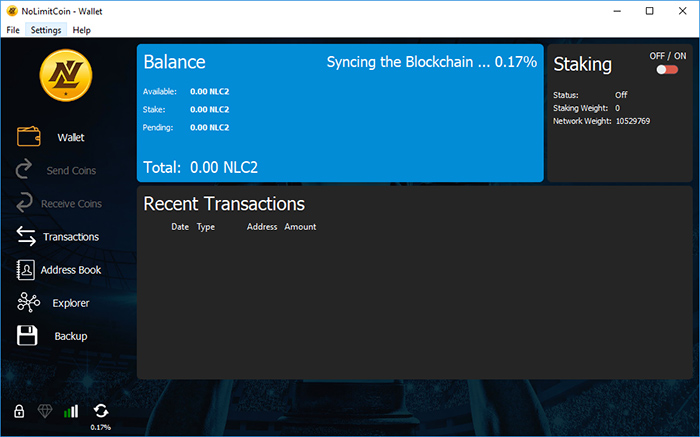Open the Settings menu
Viewport: 700px width, 437px height.
click(x=46, y=30)
